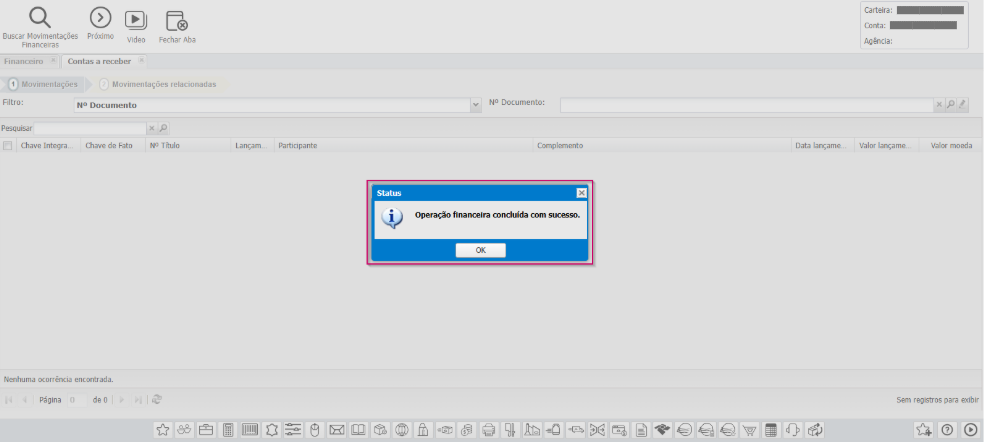Click Buscar Movimentações Financeiras magnifier icon
The width and height of the screenshot is (986, 442).
click(40, 17)
